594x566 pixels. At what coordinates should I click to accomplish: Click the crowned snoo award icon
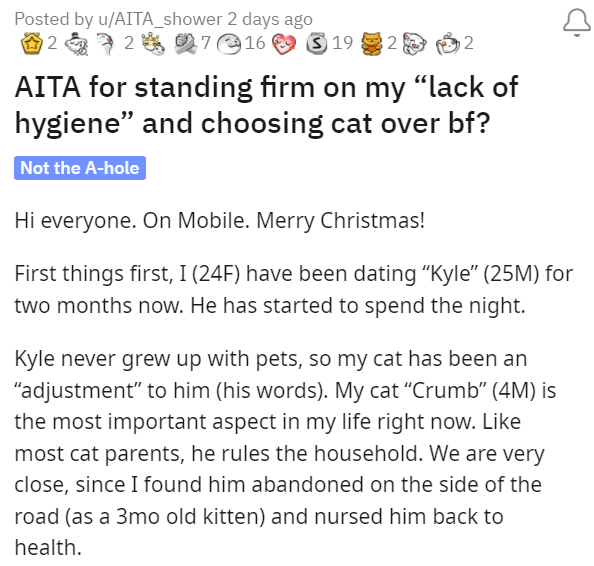[x=153, y=43]
